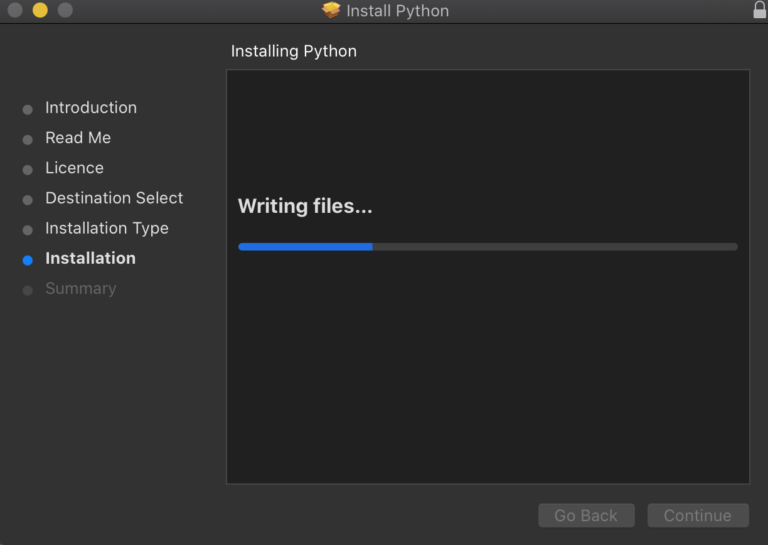Click the Licence step bullet

tap(28, 169)
